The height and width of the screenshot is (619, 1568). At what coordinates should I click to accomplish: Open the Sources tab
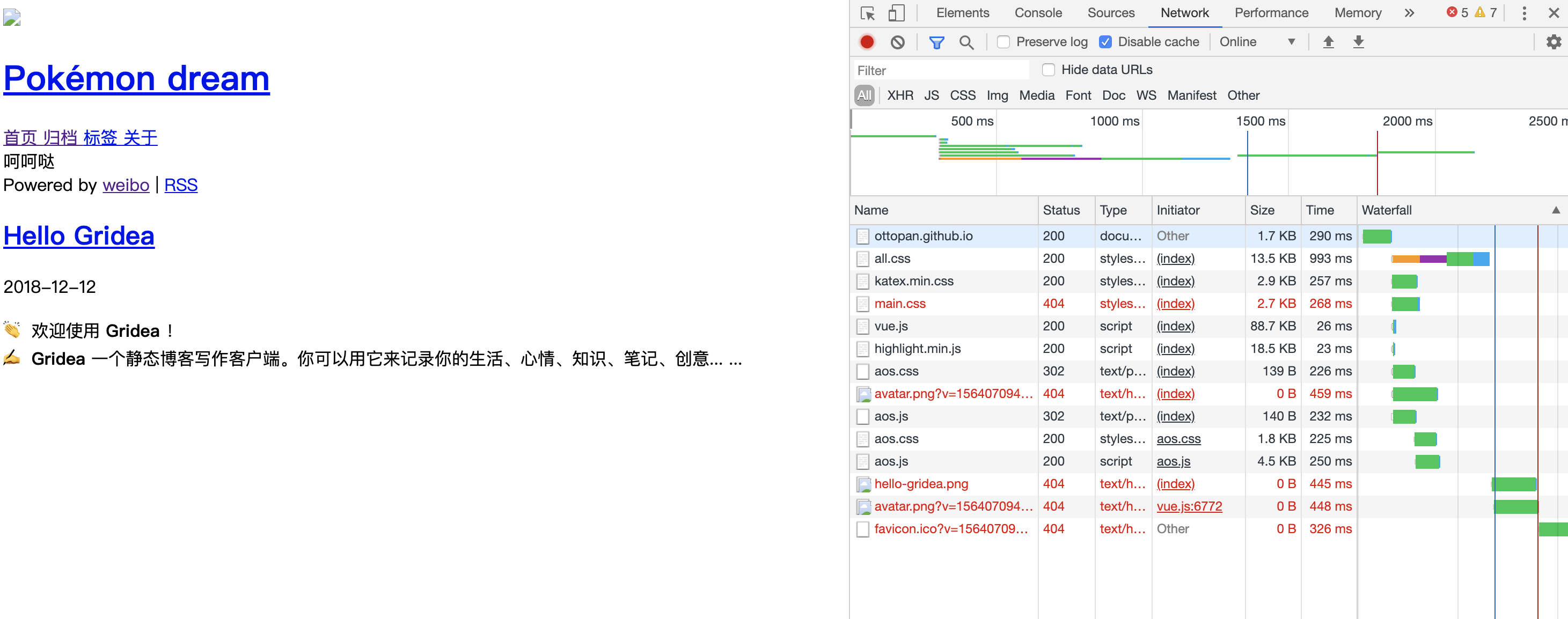[x=1111, y=13]
